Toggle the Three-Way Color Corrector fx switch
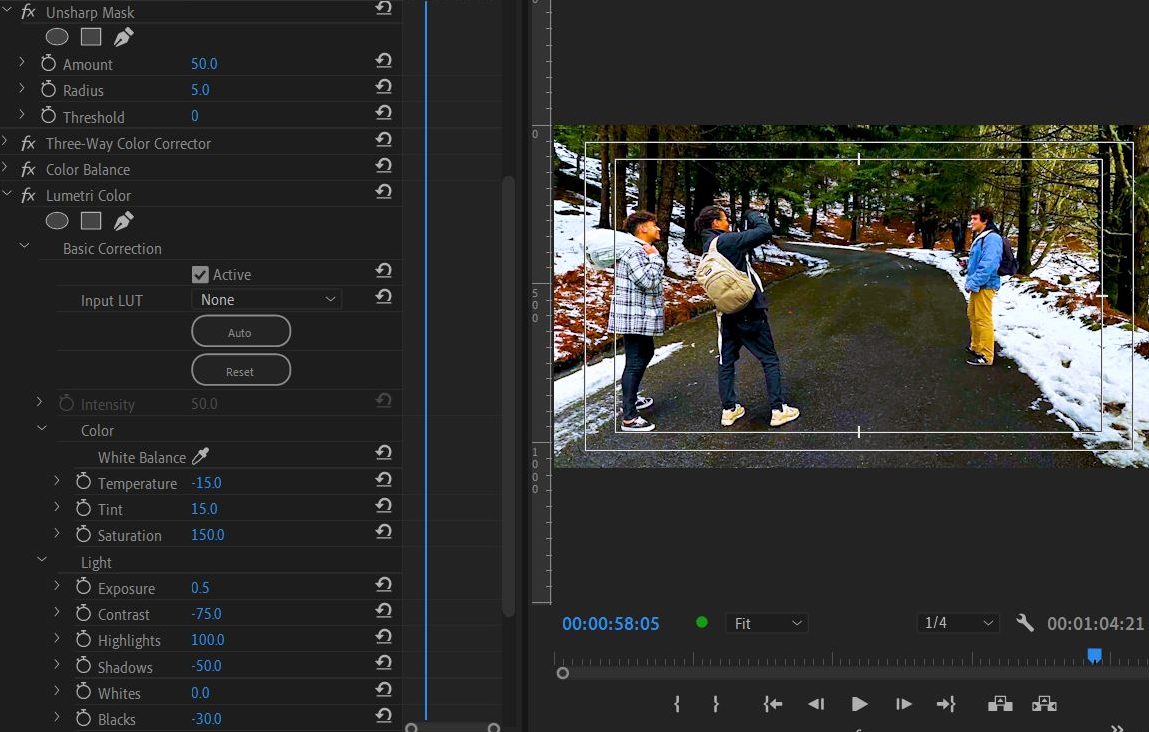1149x732 pixels. 28,143
